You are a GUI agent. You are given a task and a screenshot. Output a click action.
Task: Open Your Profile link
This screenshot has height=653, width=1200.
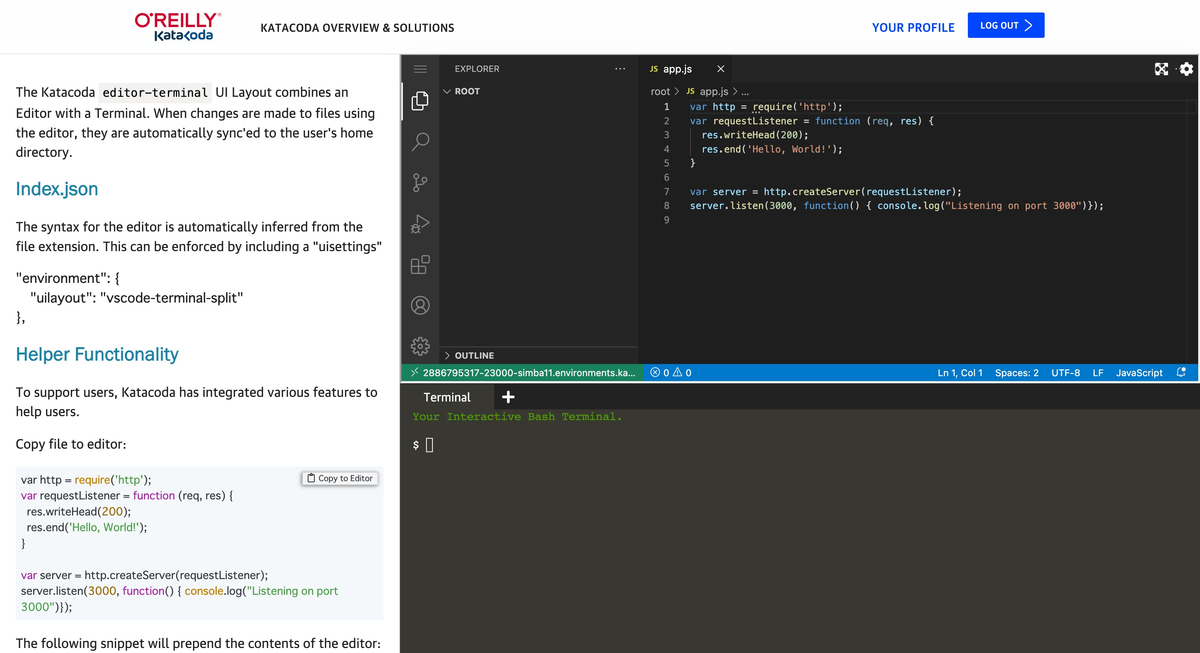click(x=913, y=28)
